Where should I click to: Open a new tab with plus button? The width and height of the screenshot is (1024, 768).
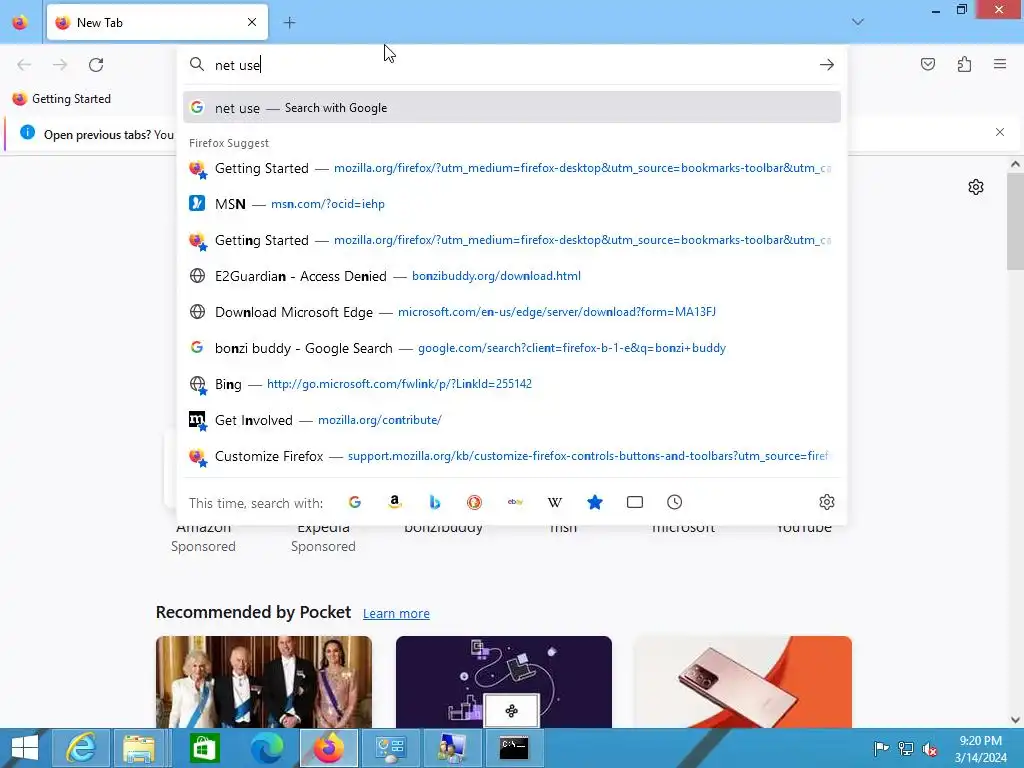click(x=289, y=23)
